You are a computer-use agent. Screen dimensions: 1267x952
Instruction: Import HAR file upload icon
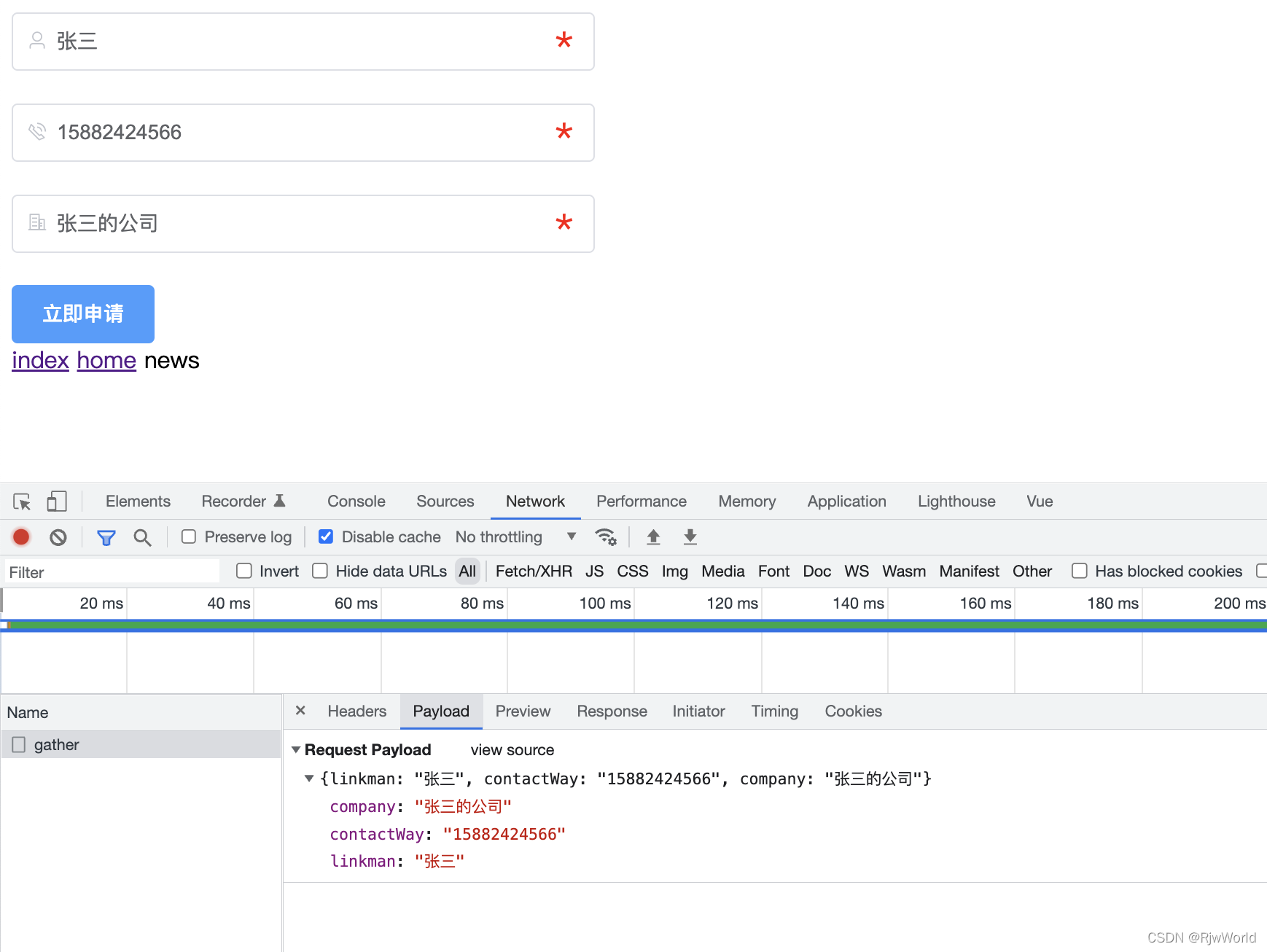tap(653, 537)
